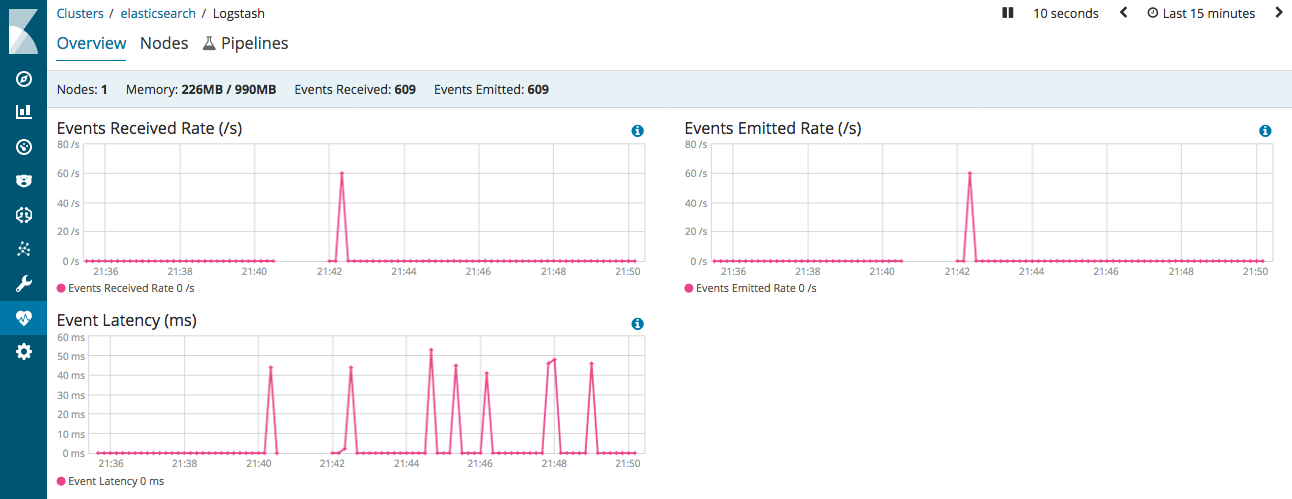
Task: Open Dev Tools via the wrench icon
Action: [x=24, y=284]
